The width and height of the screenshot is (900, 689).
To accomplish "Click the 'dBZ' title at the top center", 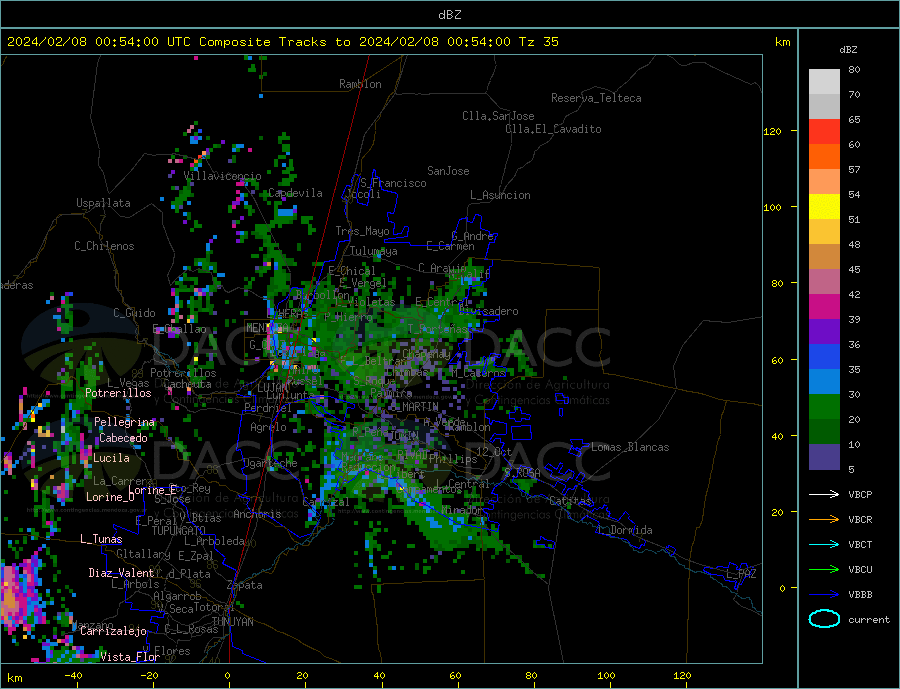I will tap(449, 15).
